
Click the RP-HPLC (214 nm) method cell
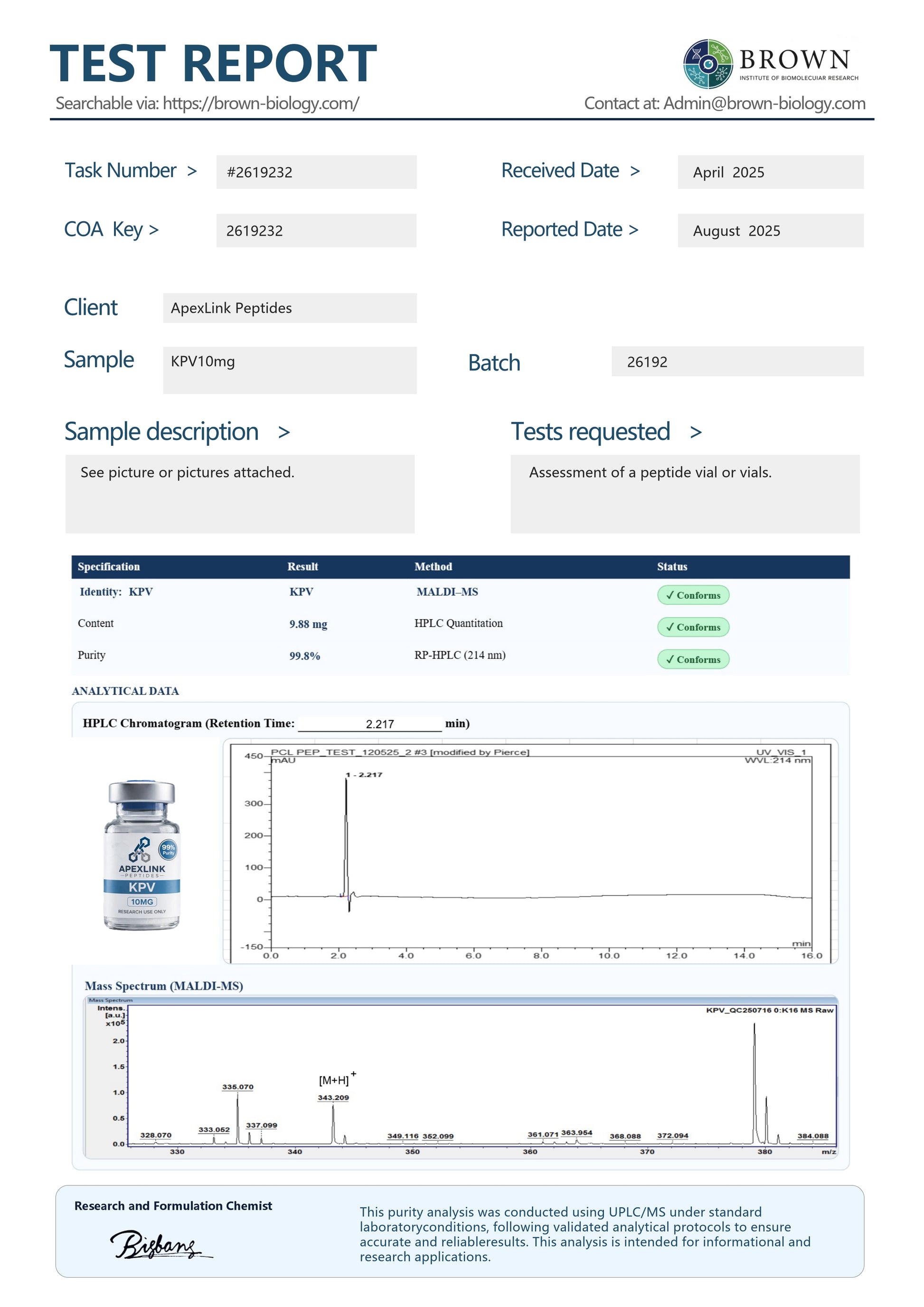point(460,655)
